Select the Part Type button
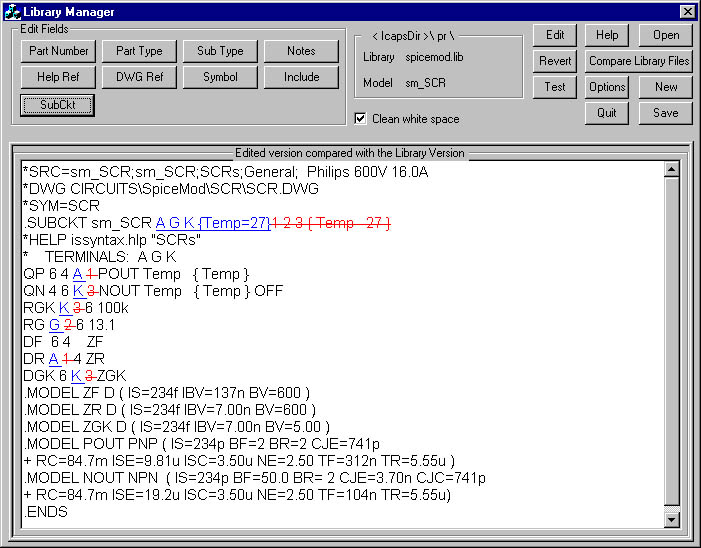 pos(139,51)
